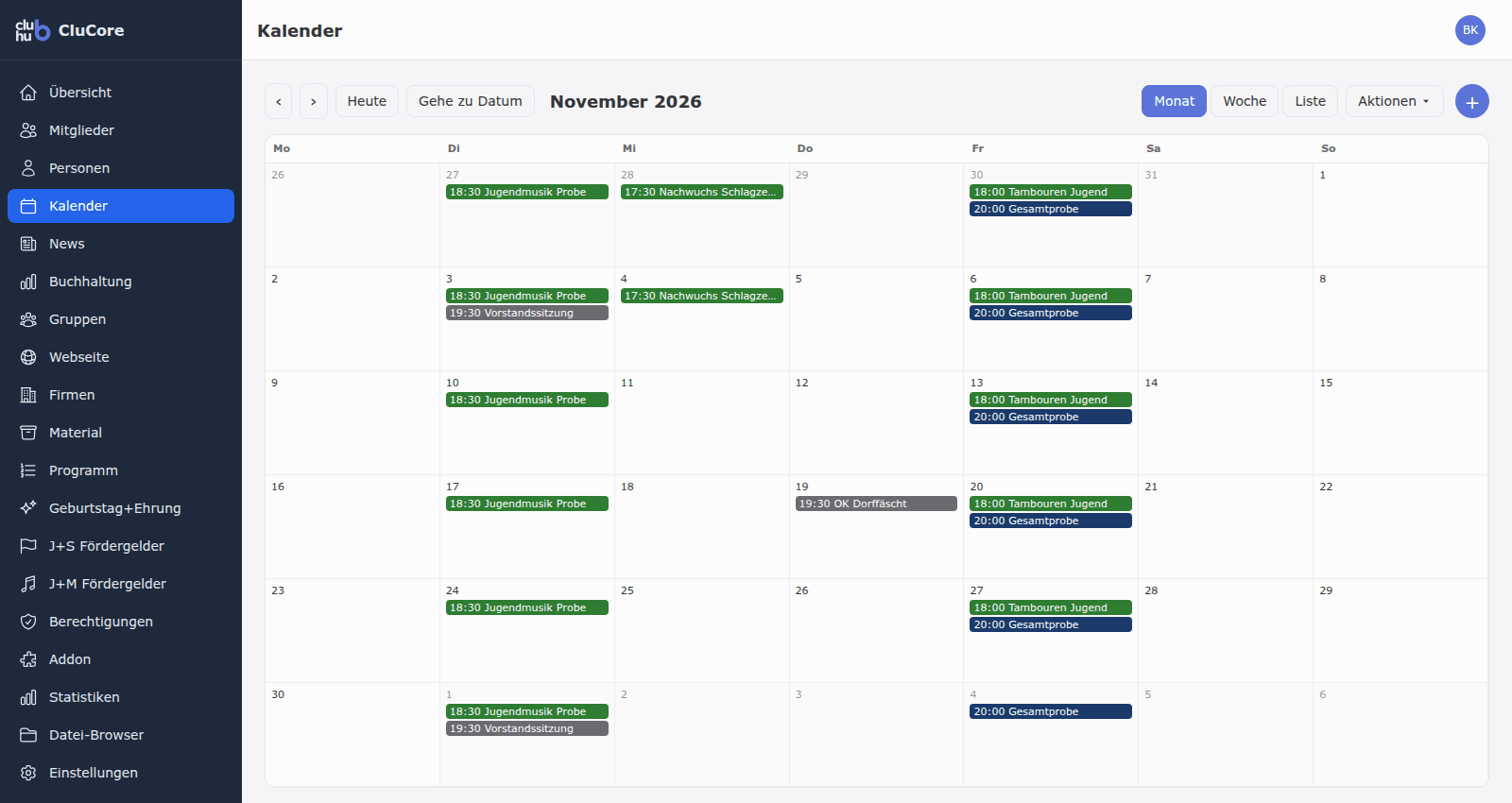Switch to the Liste view

coord(1310,101)
